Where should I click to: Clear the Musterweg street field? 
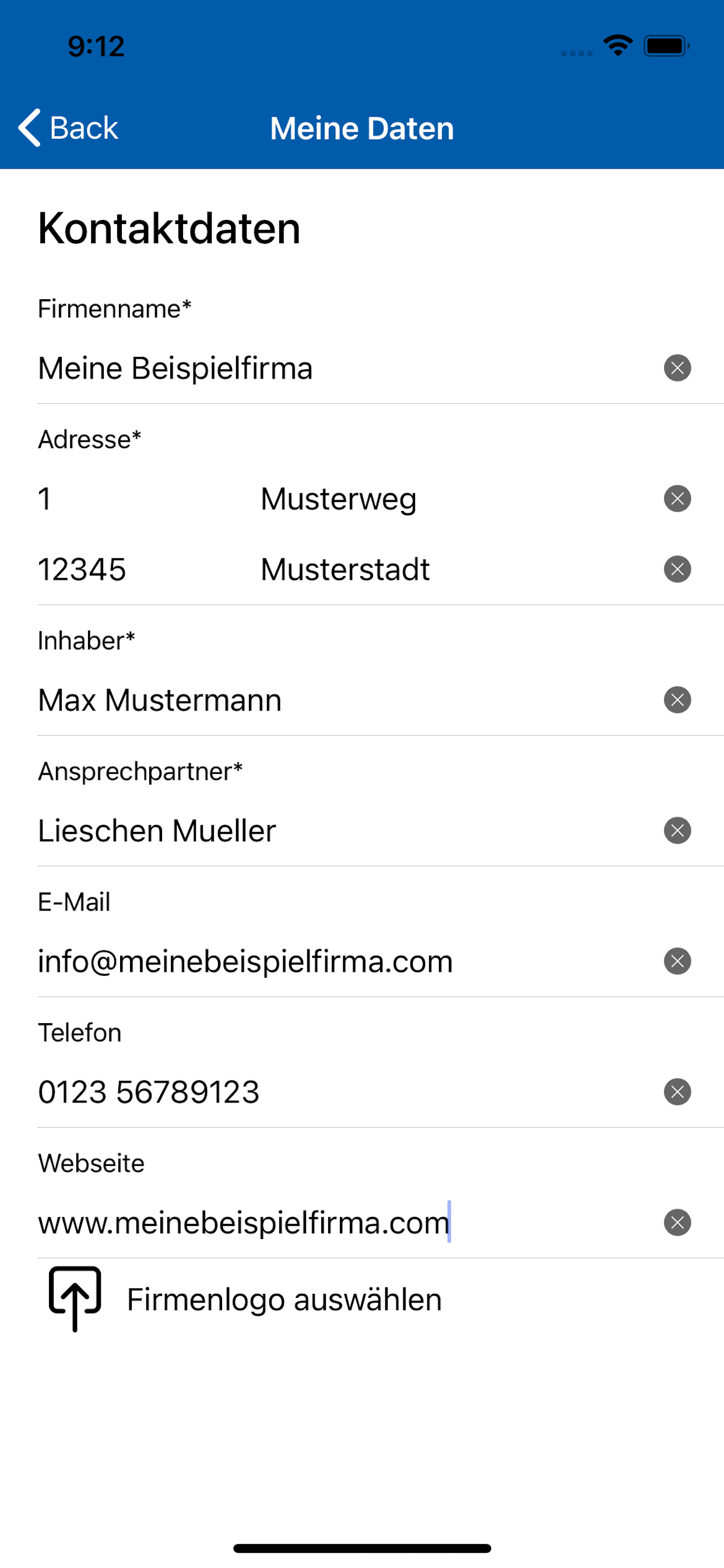pyautogui.click(x=677, y=499)
